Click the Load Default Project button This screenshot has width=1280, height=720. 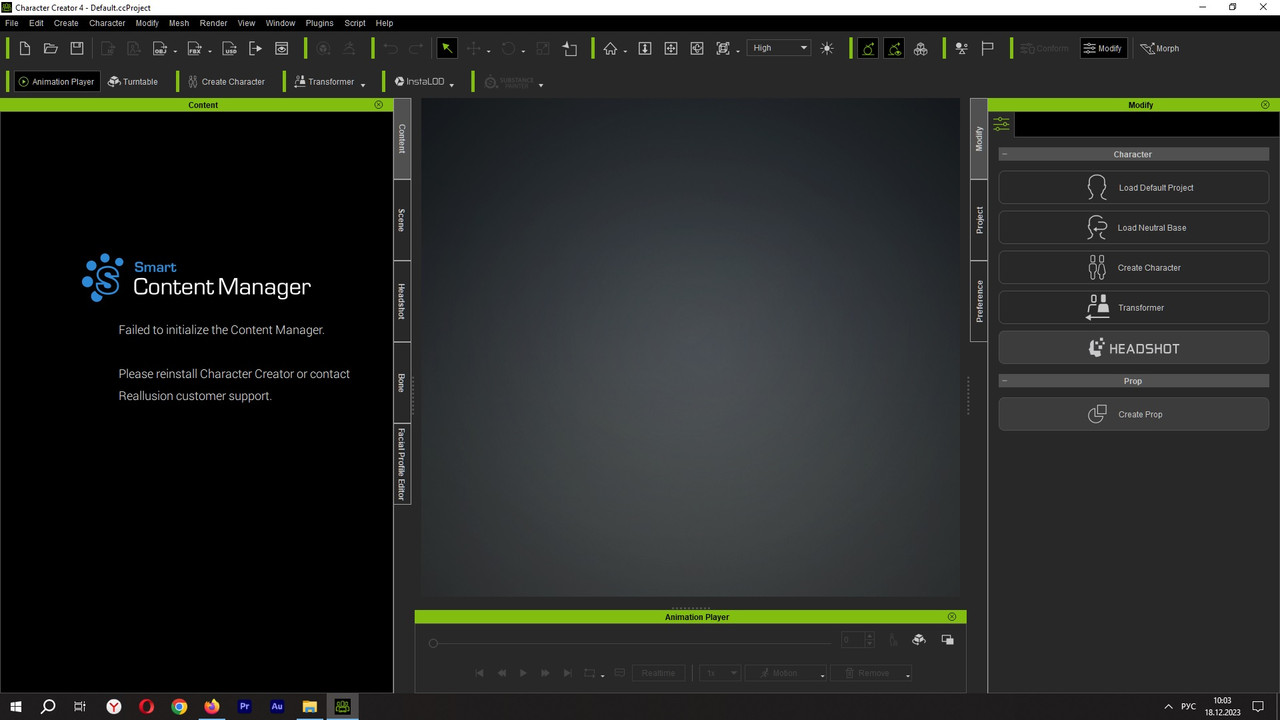click(1133, 188)
